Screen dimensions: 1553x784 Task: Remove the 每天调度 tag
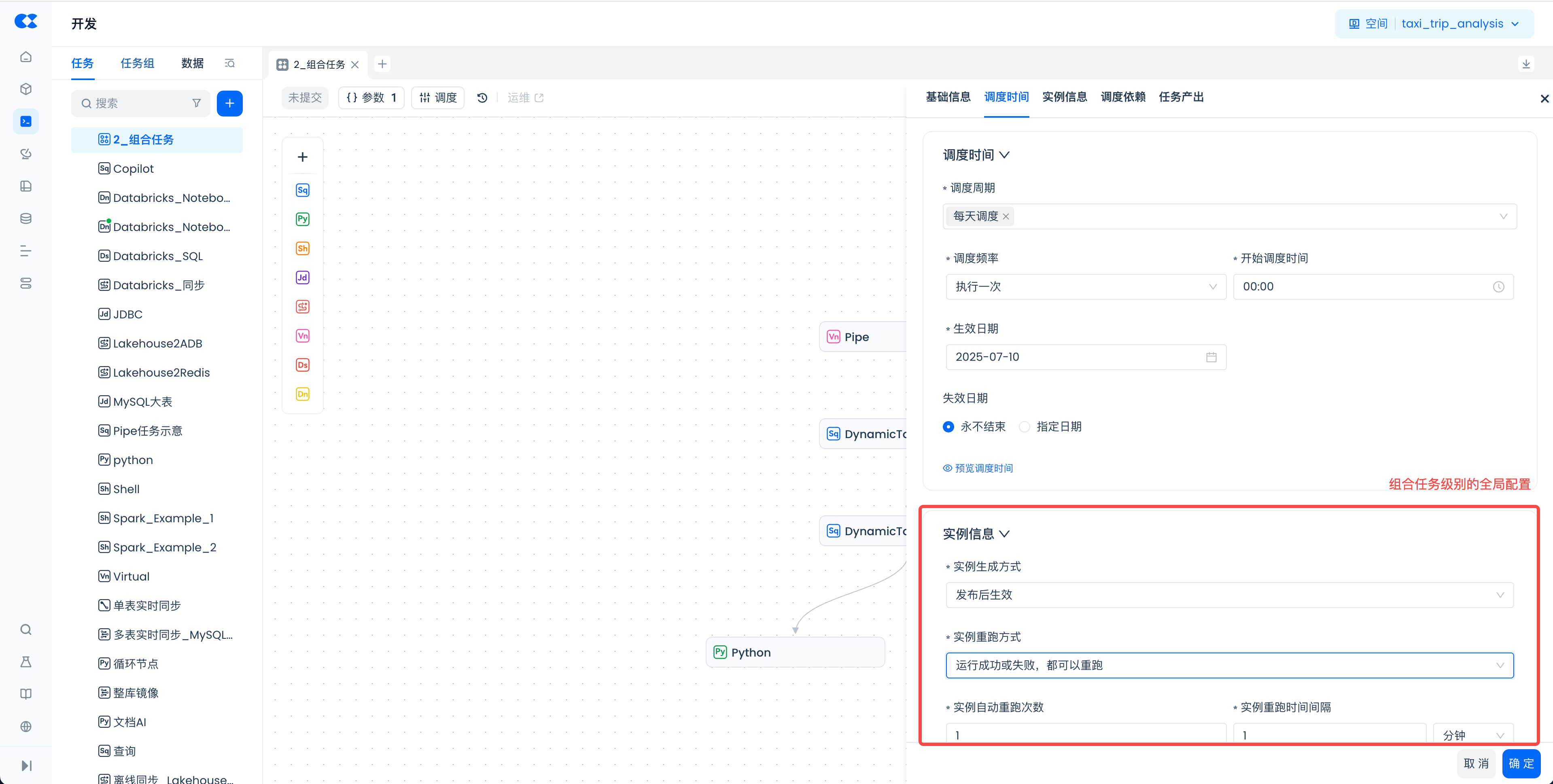coord(1006,216)
